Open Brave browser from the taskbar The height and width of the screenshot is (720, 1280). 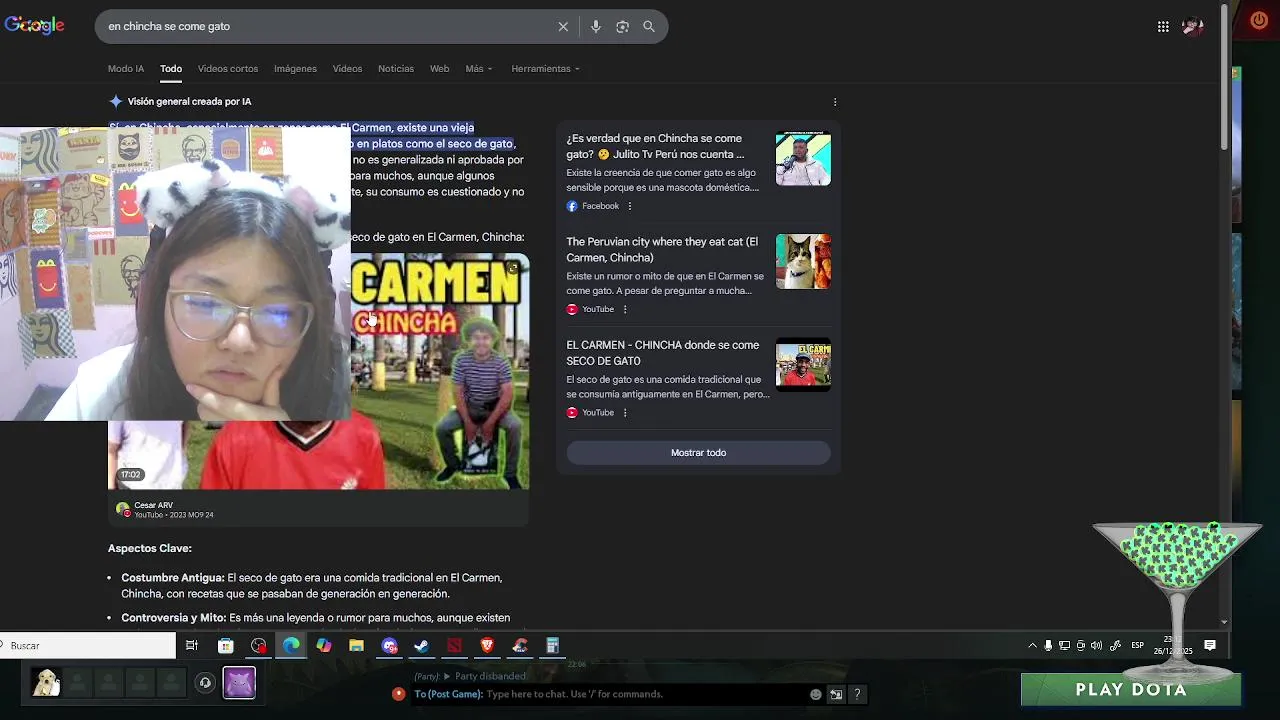(487, 646)
